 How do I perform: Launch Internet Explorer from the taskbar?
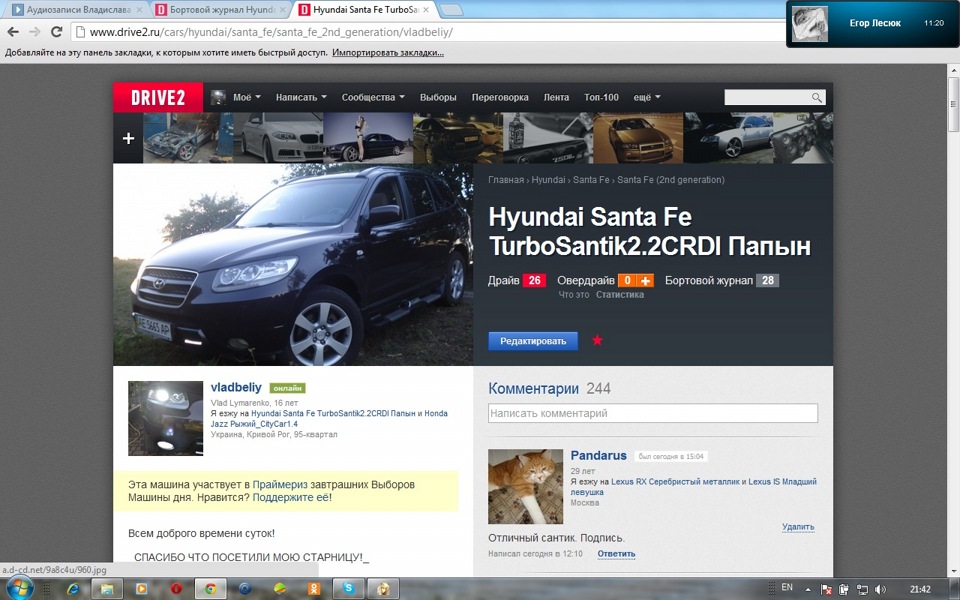pyautogui.click(x=73, y=589)
